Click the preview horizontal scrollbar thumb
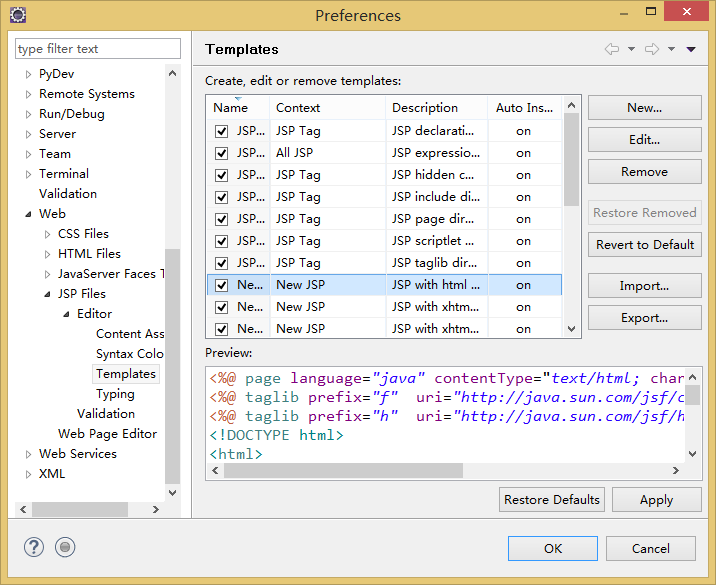716x585 pixels. click(x=343, y=470)
